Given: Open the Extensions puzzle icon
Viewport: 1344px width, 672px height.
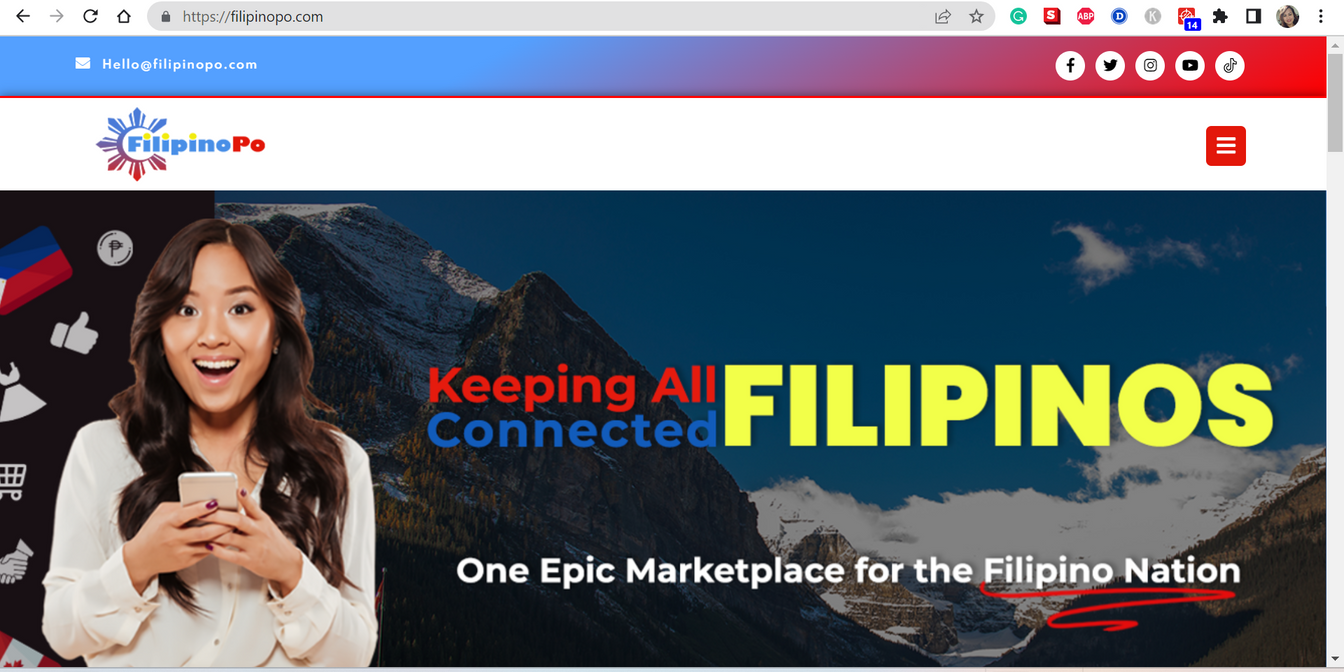Looking at the screenshot, I should click(x=1220, y=16).
